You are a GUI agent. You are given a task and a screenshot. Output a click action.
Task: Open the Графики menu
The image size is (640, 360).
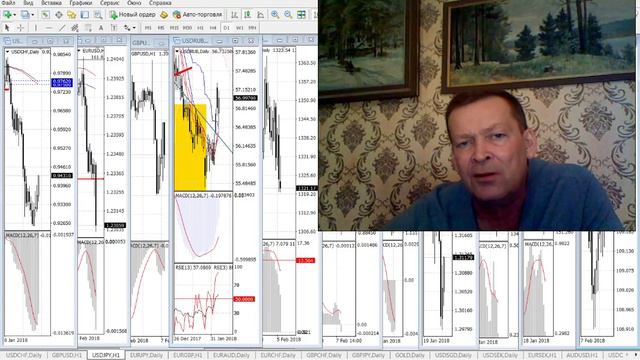click(x=80, y=3)
